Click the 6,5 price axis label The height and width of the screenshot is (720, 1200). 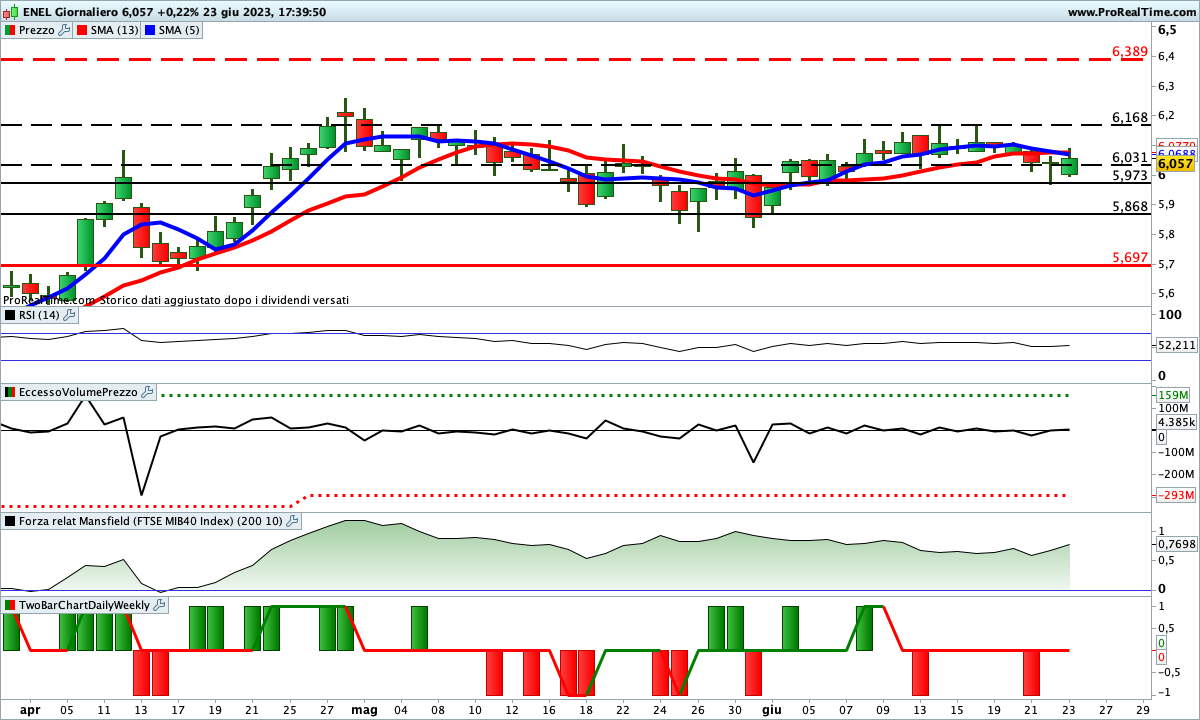1166,30
